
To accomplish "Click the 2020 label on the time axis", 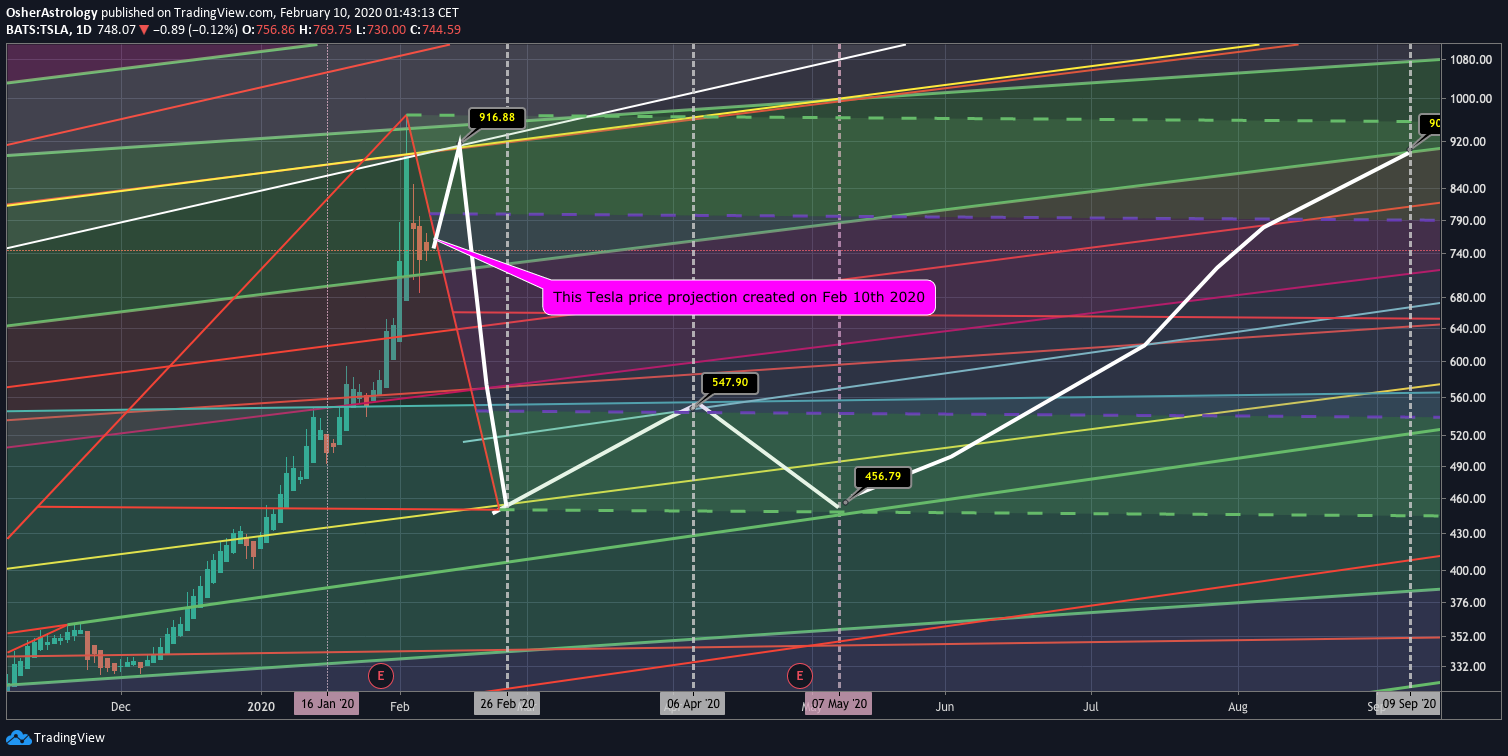I will (261, 705).
